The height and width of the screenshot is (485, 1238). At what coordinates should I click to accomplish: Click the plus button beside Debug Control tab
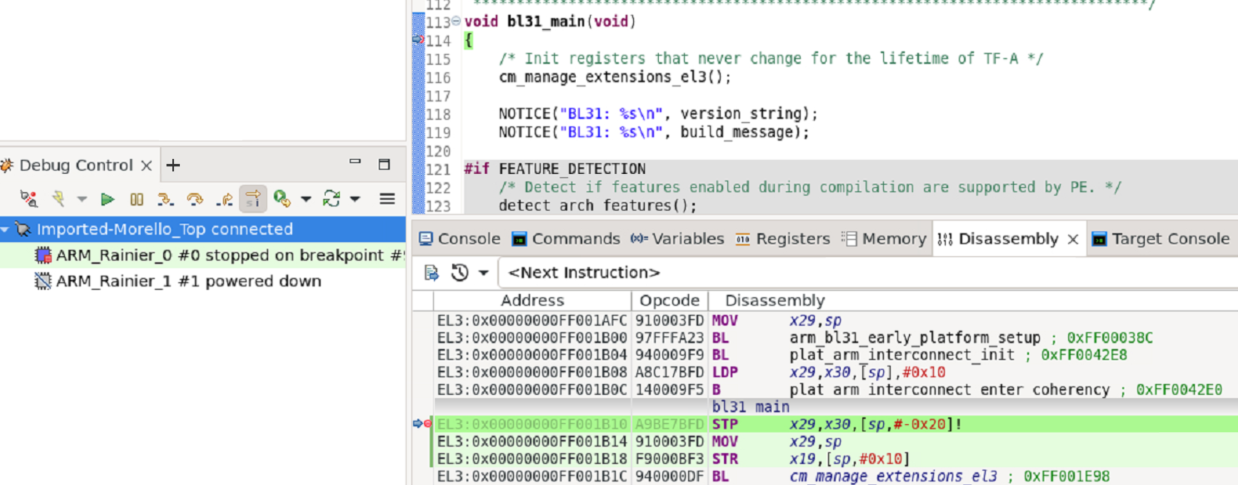tap(173, 166)
